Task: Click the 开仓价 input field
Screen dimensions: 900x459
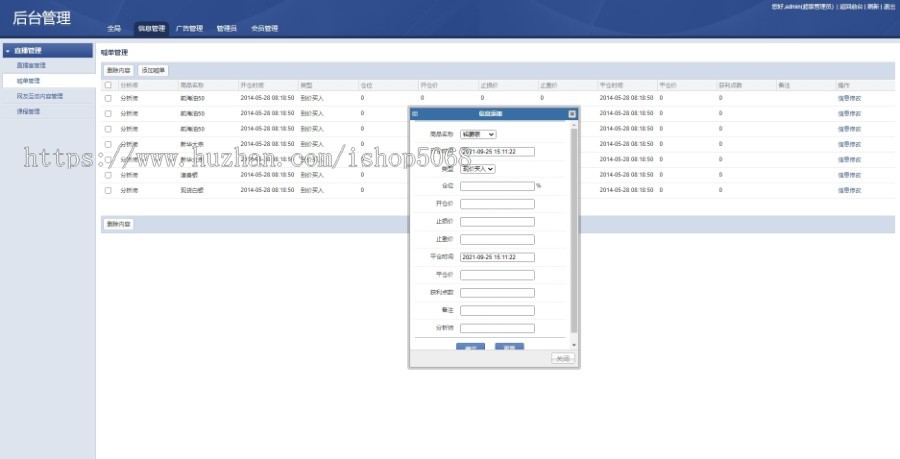Action: pyautogui.click(x=497, y=204)
